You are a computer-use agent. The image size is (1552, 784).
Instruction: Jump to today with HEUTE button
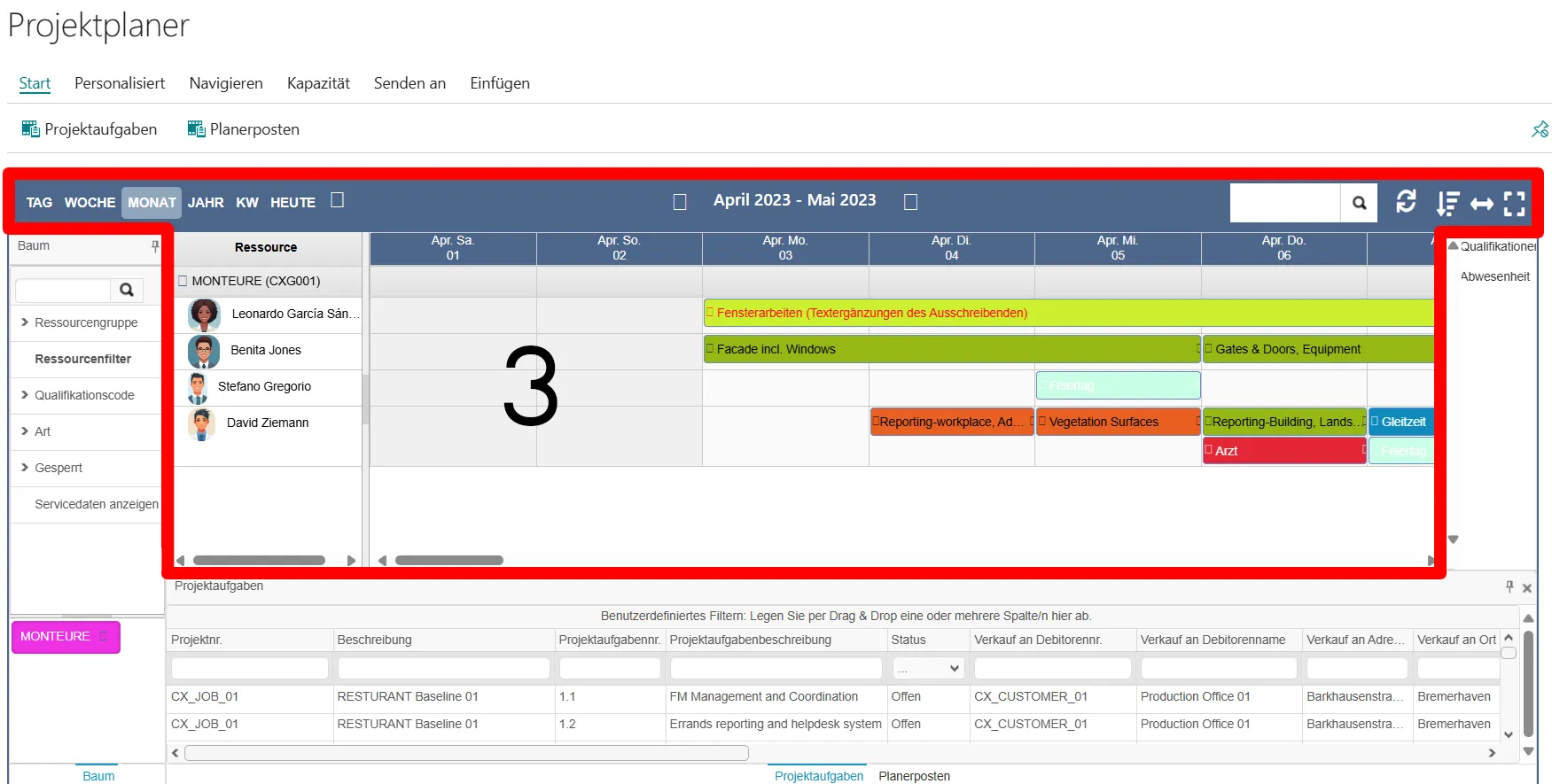(292, 203)
